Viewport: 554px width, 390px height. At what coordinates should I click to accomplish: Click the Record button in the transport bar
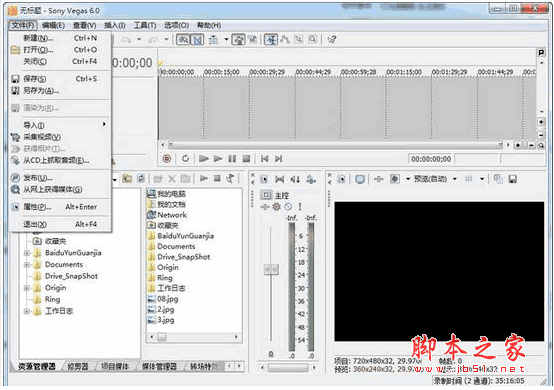[167, 159]
